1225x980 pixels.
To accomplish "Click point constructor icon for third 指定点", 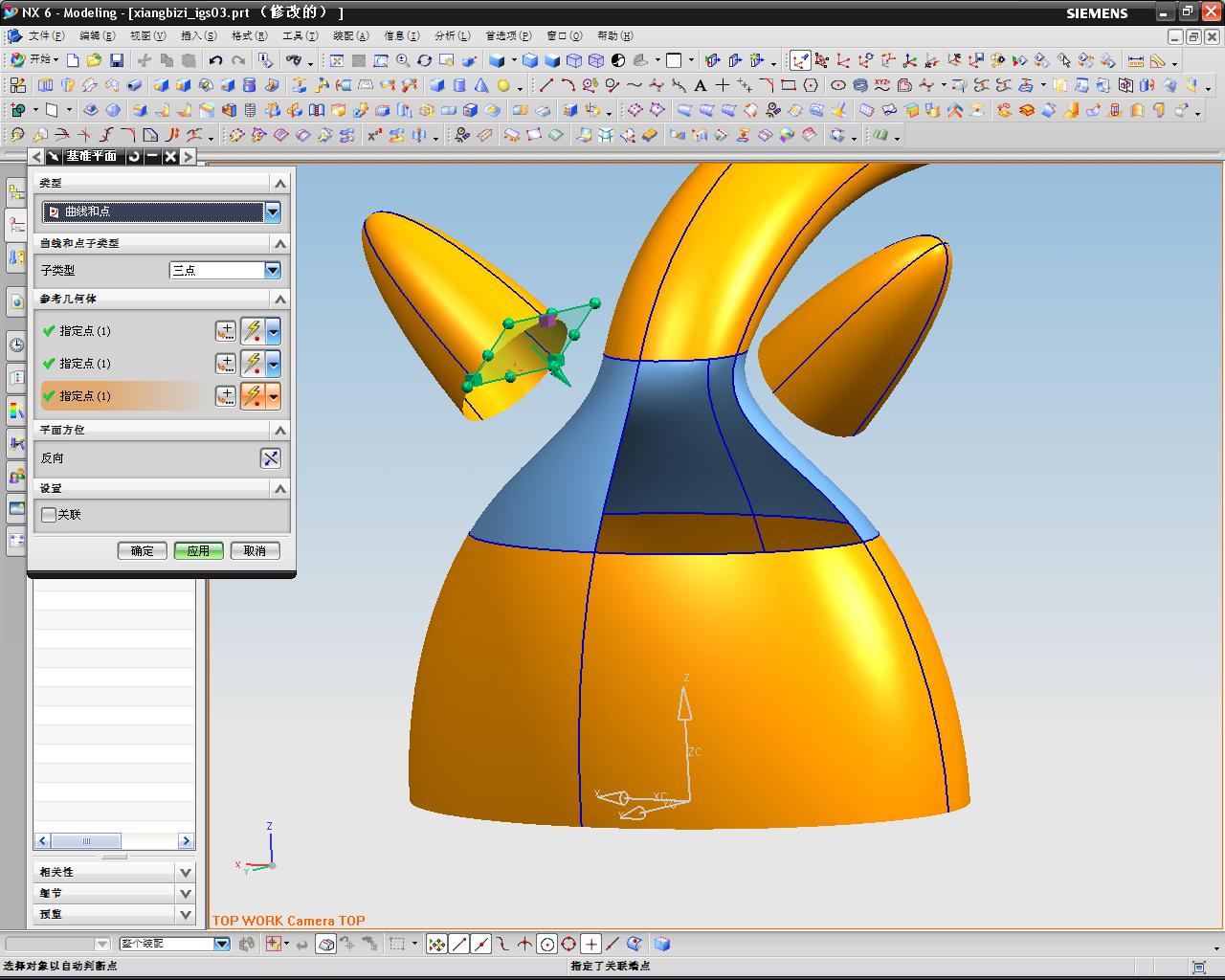I will click(x=225, y=396).
